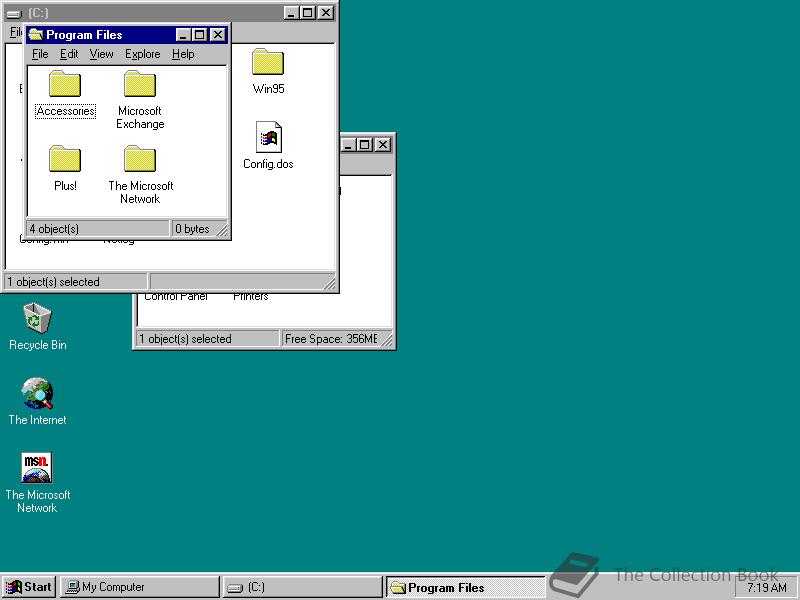
Task: Select the Plus! folder icon
Action: (x=65, y=159)
